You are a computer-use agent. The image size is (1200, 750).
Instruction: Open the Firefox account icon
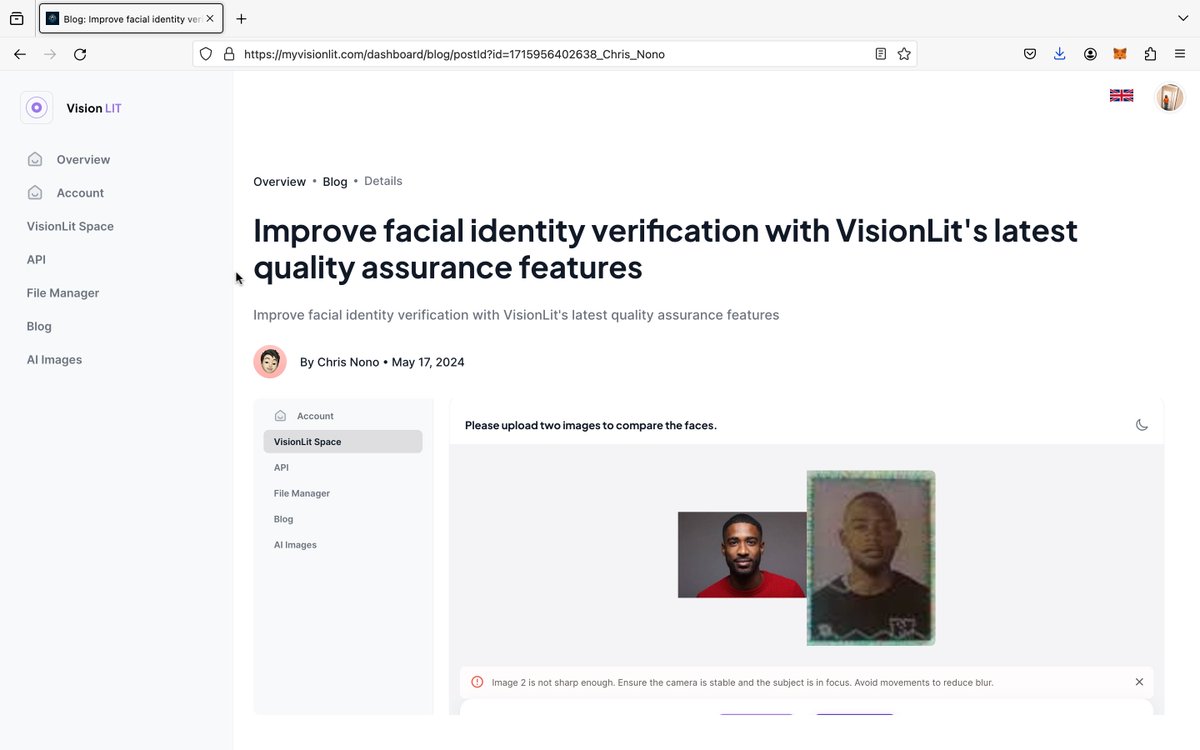pyautogui.click(x=1090, y=54)
